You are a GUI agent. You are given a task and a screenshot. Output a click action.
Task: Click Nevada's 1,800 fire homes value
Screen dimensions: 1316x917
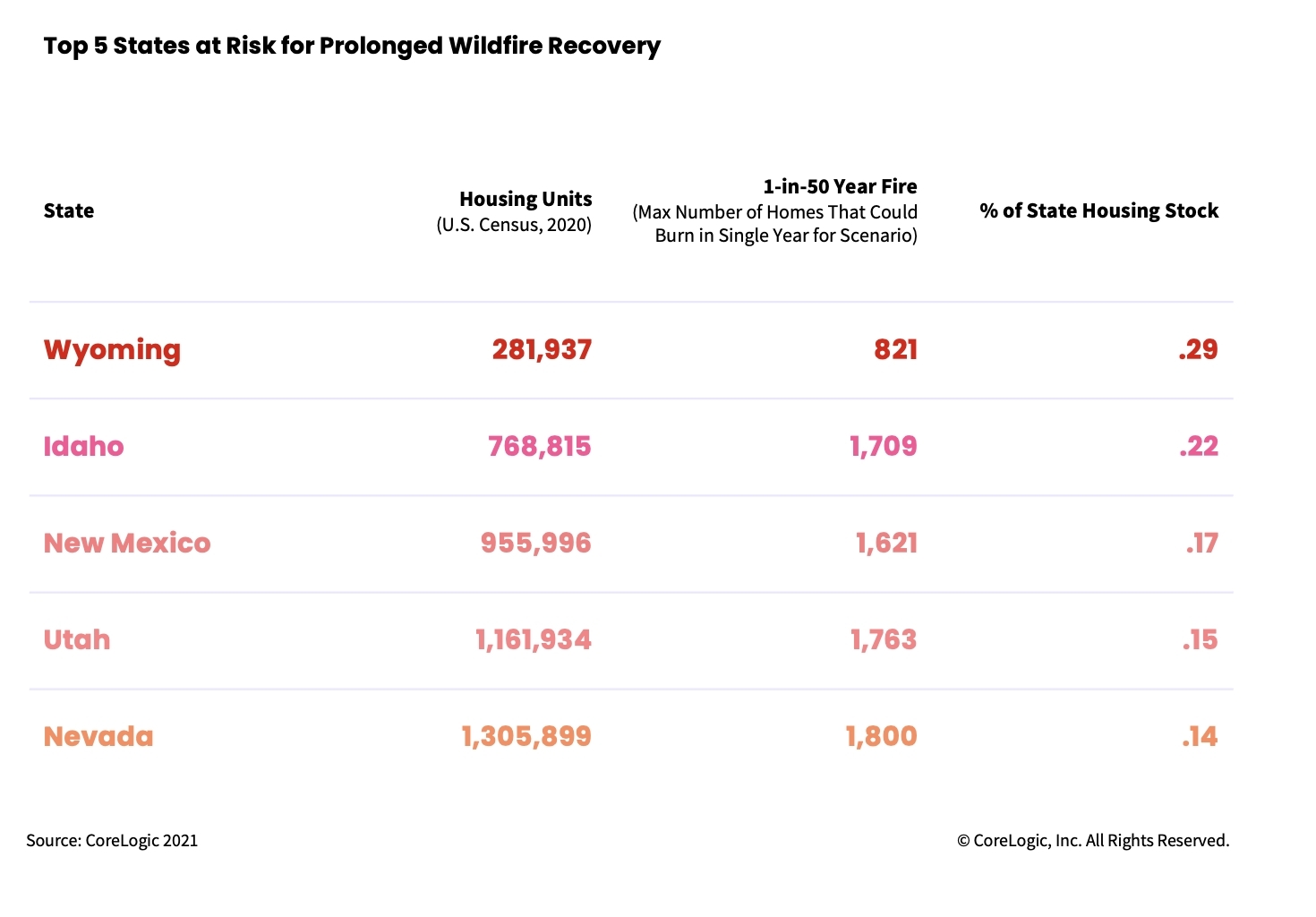pyautogui.click(x=881, y=736)
